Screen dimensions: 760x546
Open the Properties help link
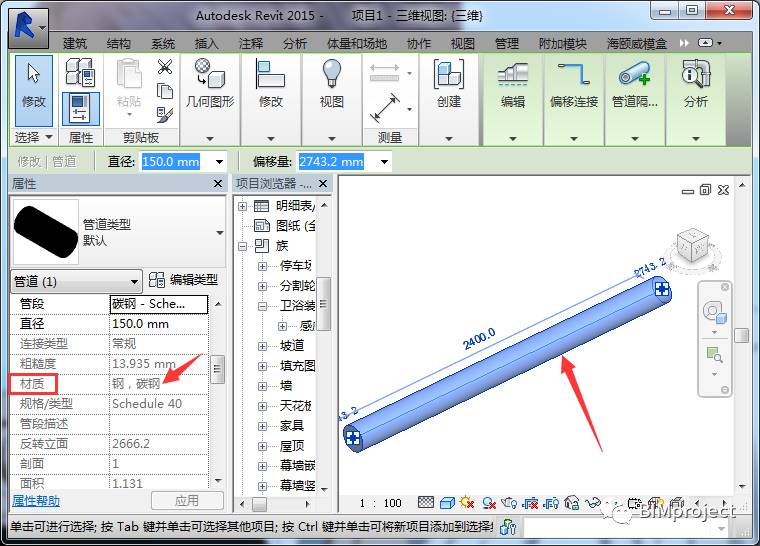(x=35, y=500)
